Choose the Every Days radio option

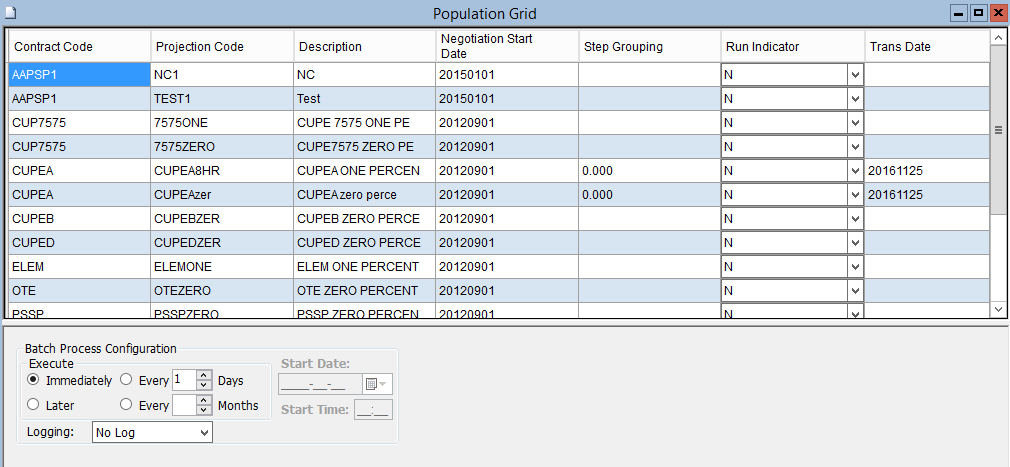(x=126, y=380)
